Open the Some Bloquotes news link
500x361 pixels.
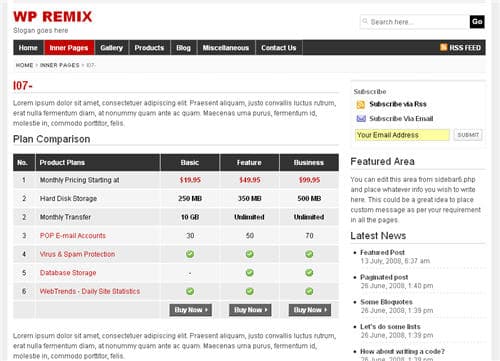[386, 302]
